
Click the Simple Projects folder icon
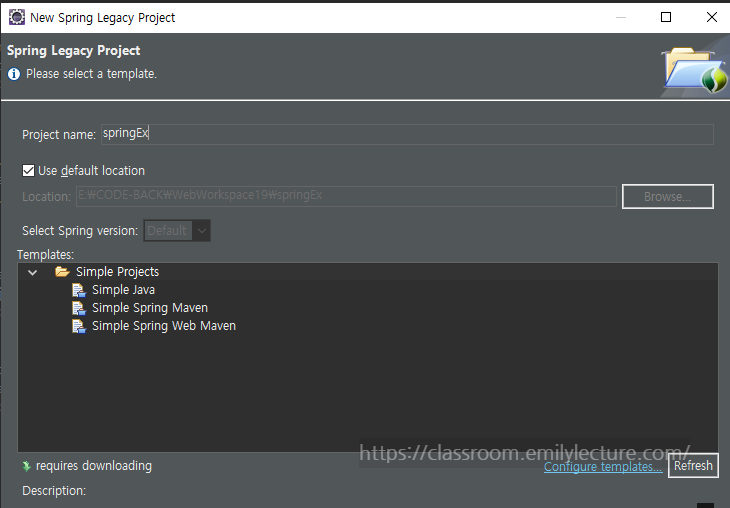coord(62,271)
